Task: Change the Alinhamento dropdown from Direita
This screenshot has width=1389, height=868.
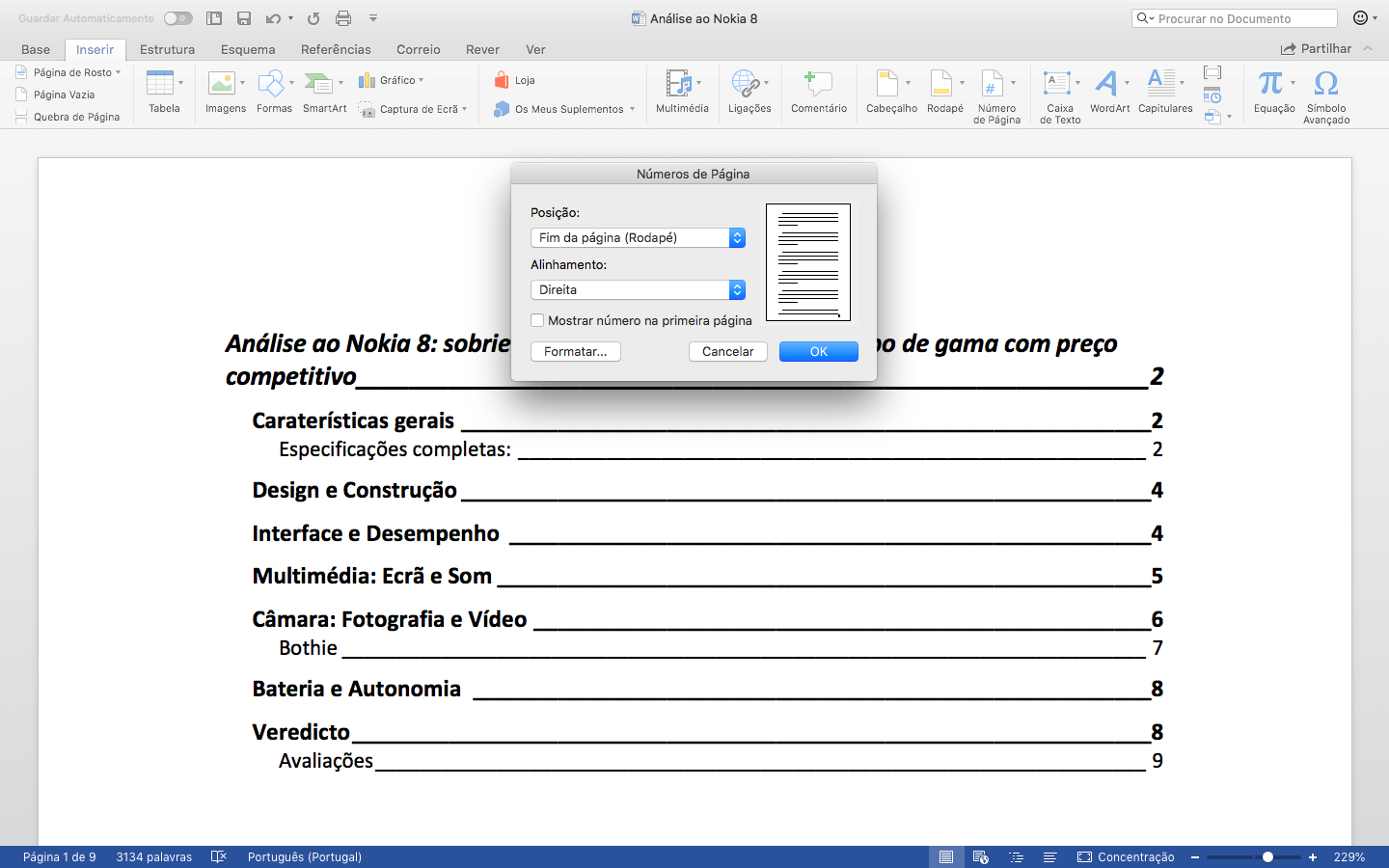Action: [x=735, y=289]
